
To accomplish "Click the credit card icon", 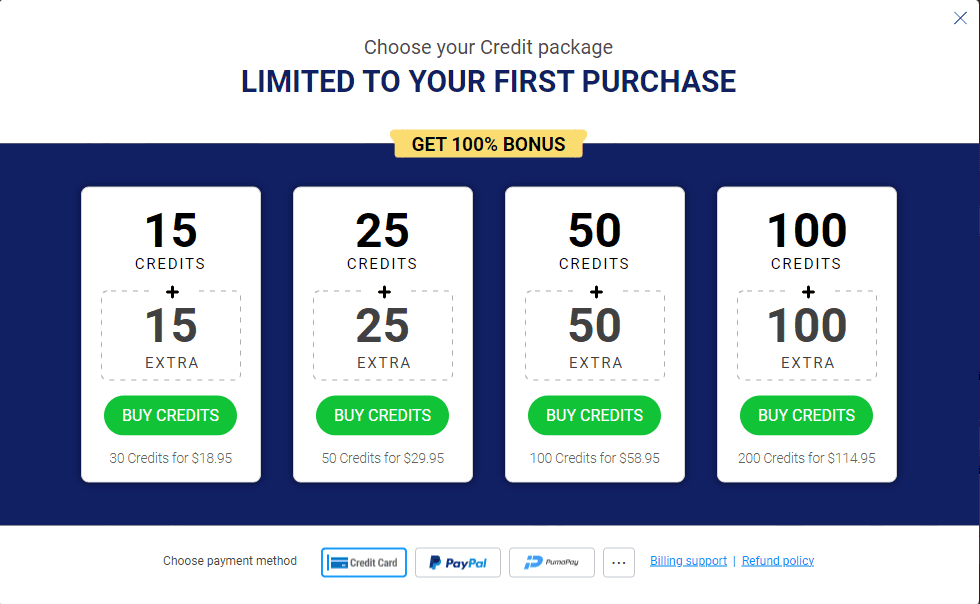I will click(x=338, y=563).
